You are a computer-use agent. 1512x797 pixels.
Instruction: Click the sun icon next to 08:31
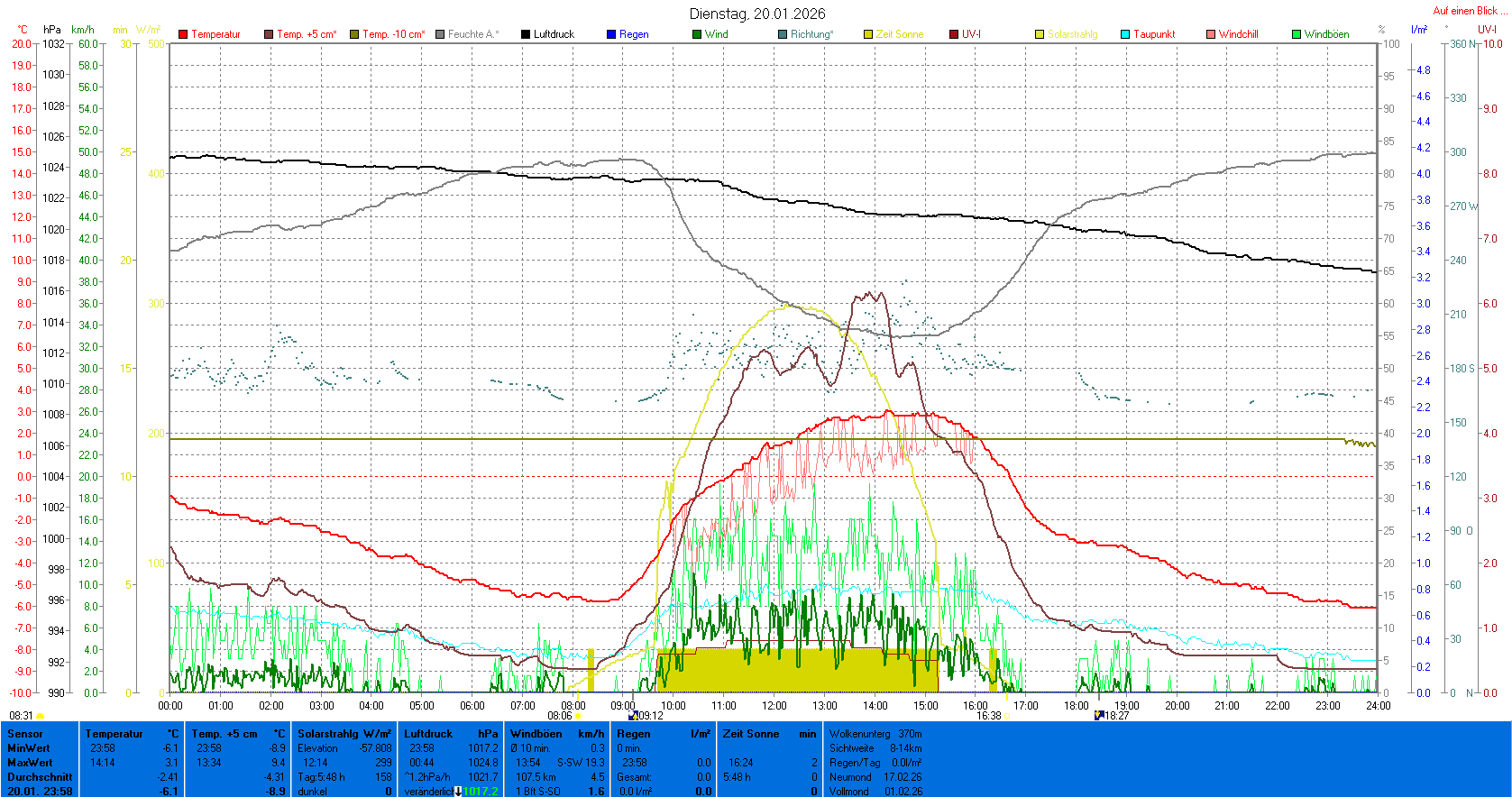[41, 716]
